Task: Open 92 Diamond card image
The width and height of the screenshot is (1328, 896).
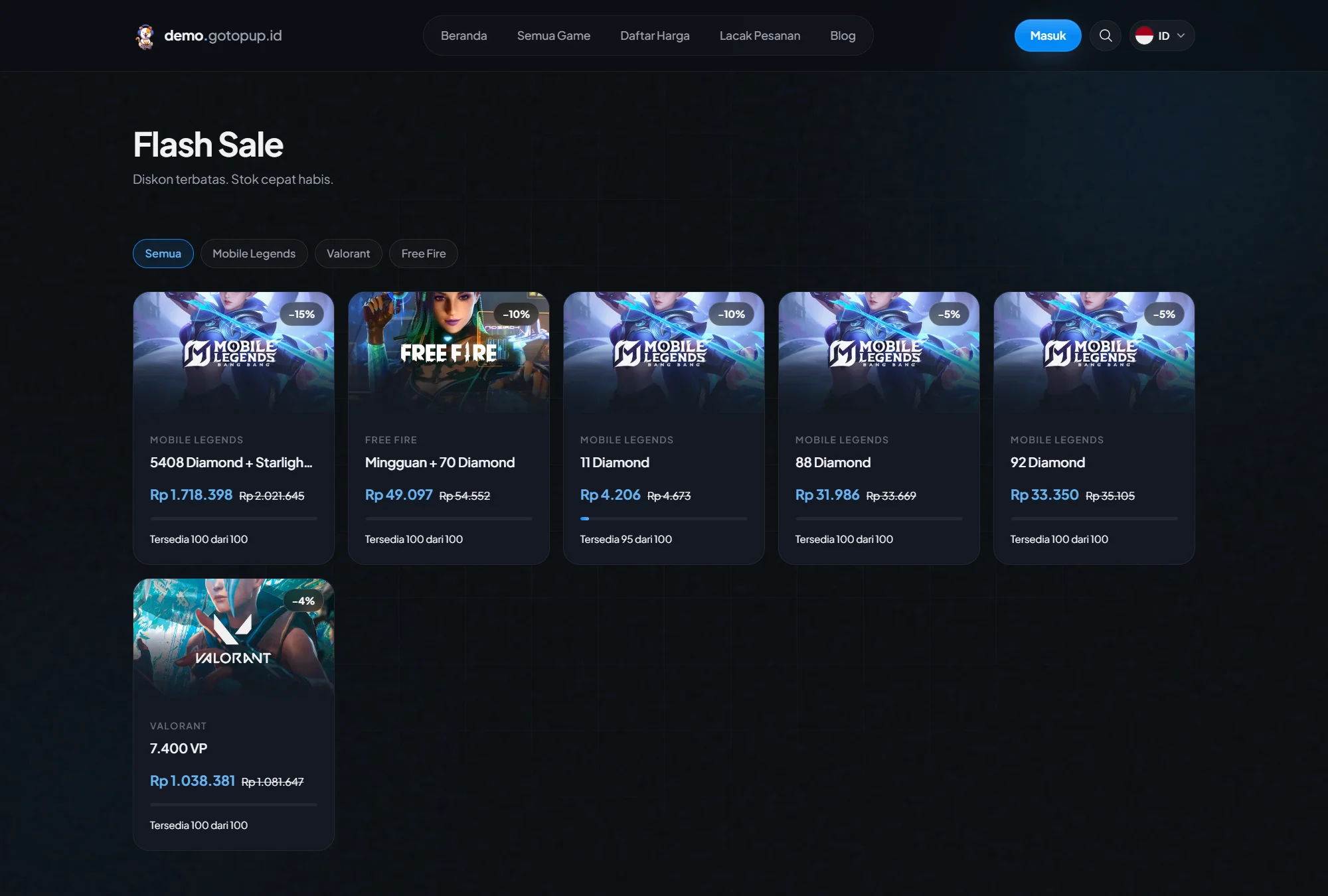Action: coord(1094,352)
